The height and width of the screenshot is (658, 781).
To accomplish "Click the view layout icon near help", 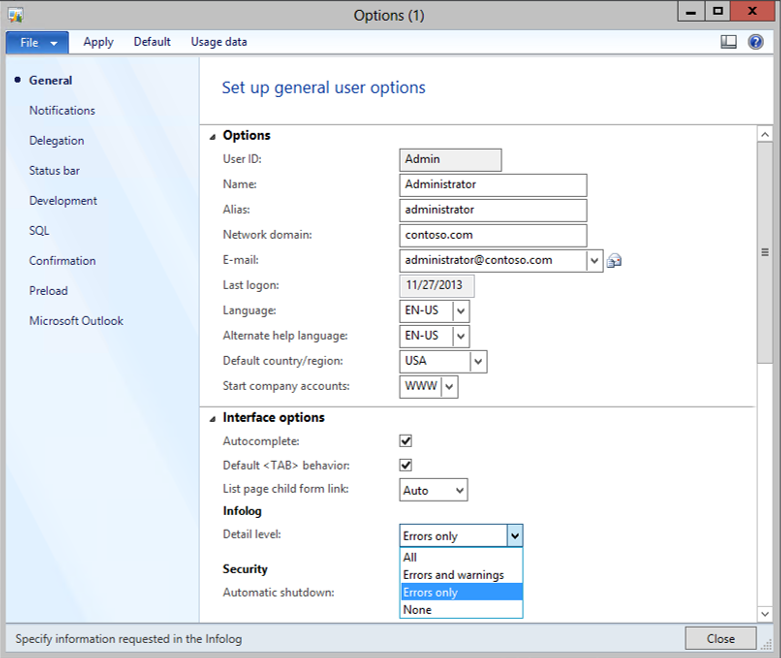I will [729, 42].
